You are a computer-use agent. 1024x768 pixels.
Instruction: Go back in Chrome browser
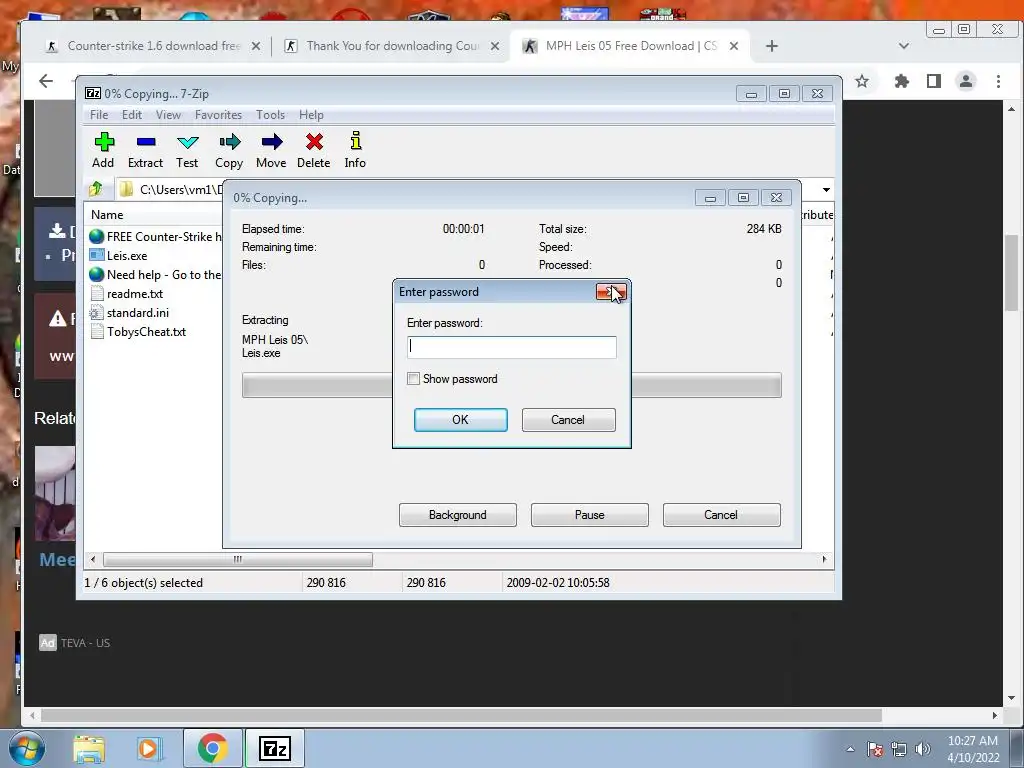46,81
